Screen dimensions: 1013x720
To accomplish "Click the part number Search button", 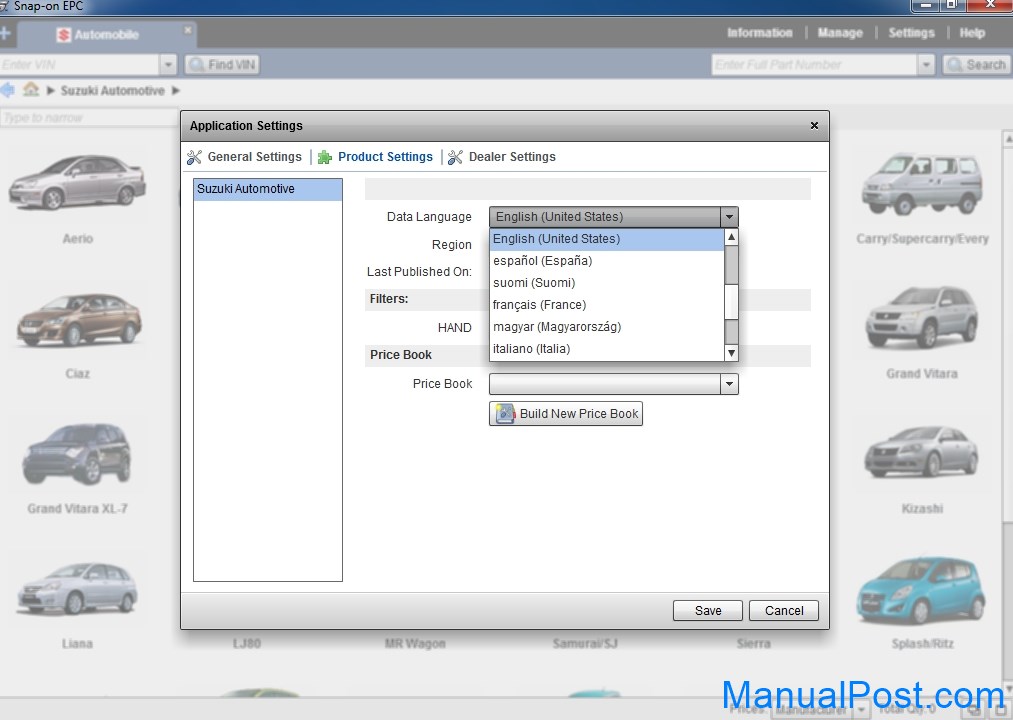I will (x=976, y=65).
